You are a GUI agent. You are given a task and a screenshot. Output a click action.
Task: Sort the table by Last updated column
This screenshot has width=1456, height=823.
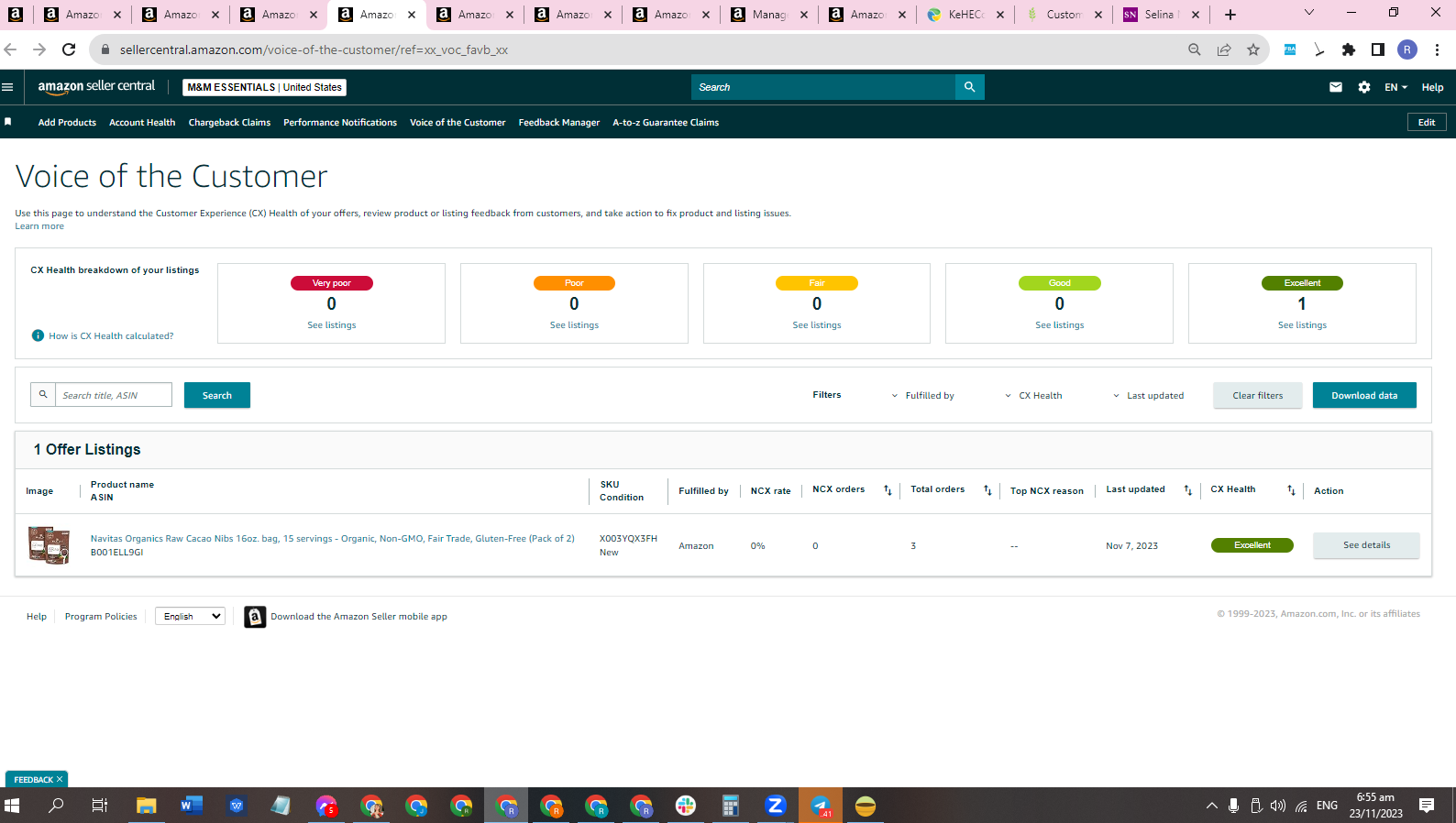click(x=1188, y=490)
